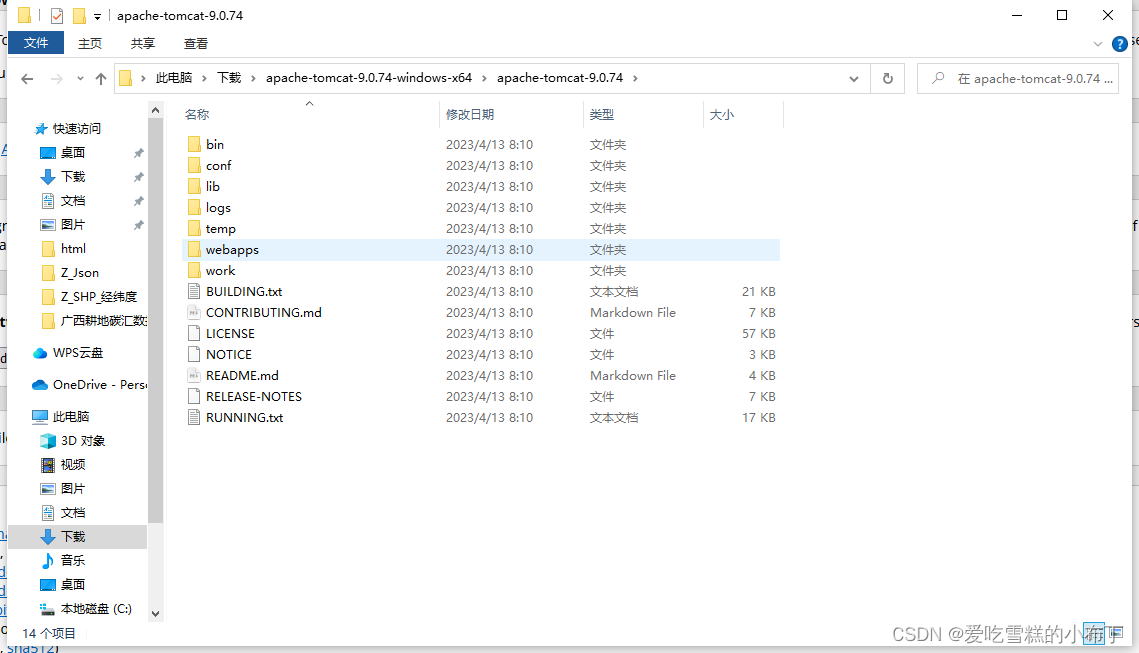1139x653 pixels.
Task: Sort by the 大小 column header
Action: coord(744,115)
